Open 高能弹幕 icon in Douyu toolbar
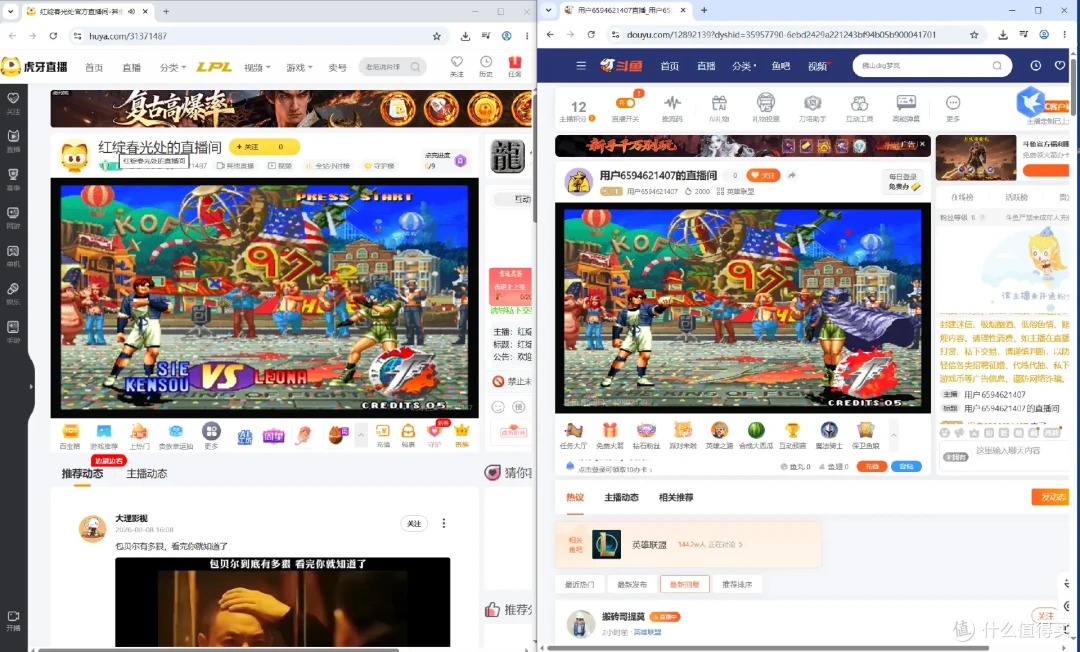1080x652 pixels. tap(906, 108)
